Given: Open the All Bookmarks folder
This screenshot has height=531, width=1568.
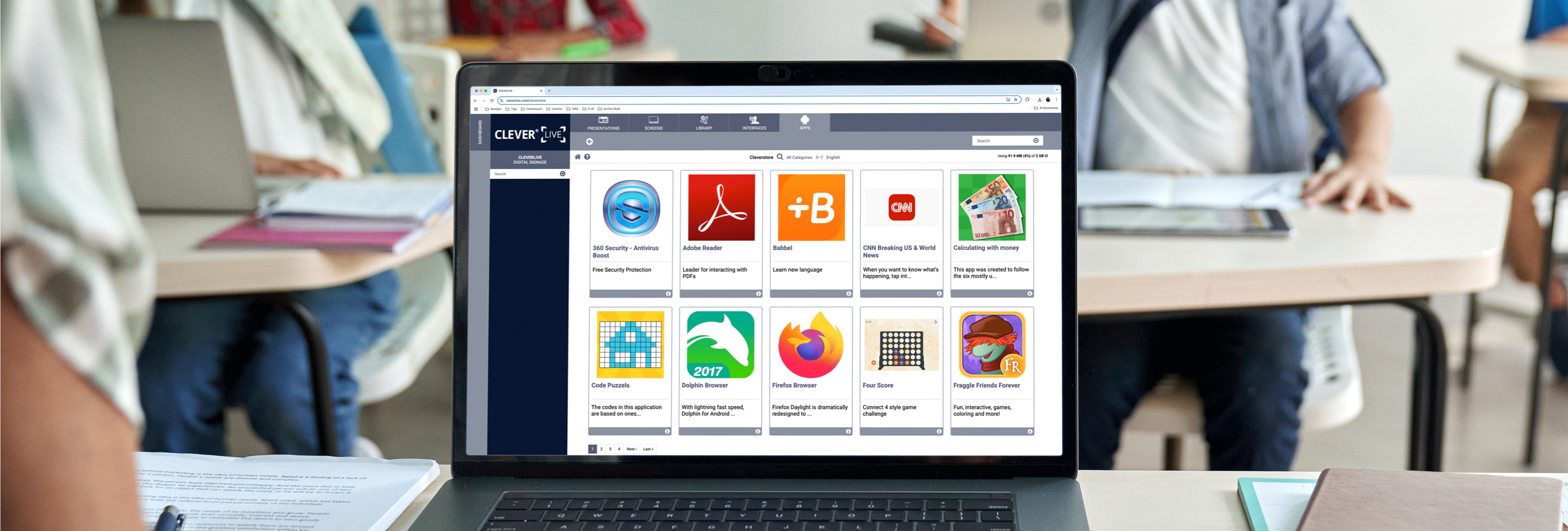Looking at the screenshot, I should [x=1046, y=108].
